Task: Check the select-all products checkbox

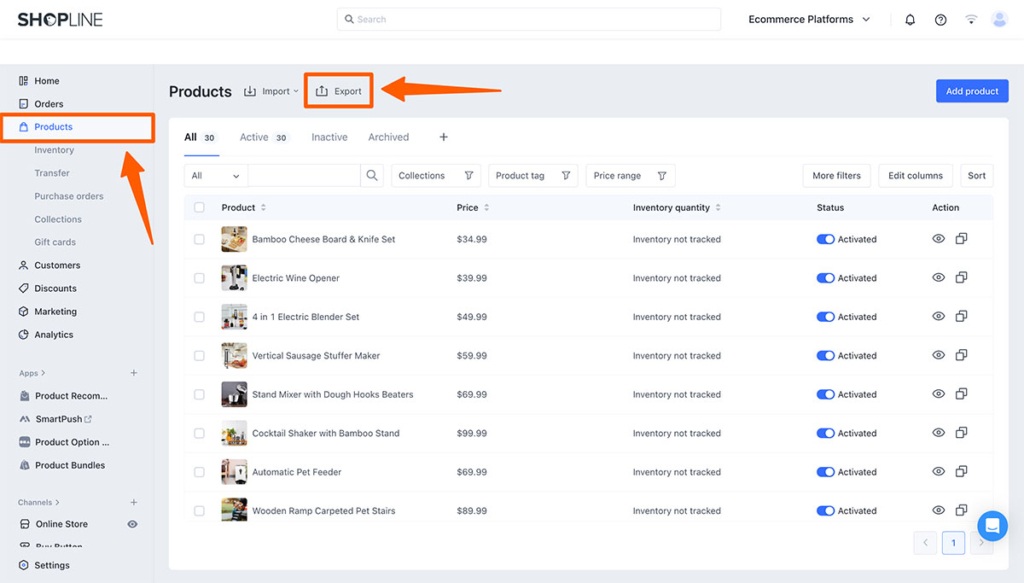Action: click(199, 207)
